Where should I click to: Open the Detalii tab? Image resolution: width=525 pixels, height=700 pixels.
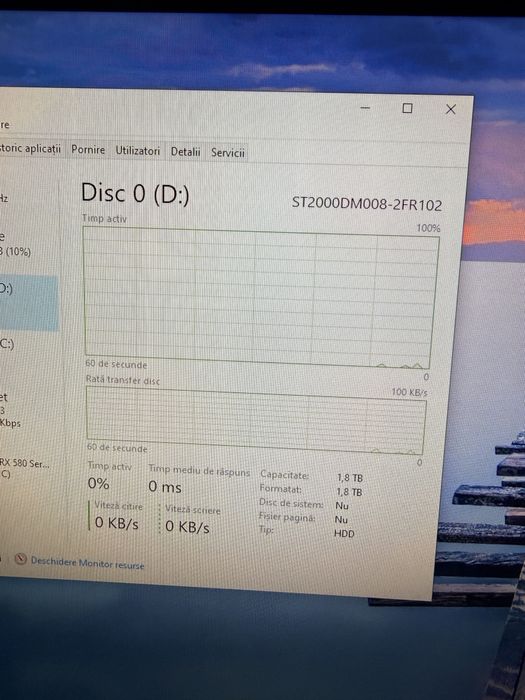click(185, 152)
